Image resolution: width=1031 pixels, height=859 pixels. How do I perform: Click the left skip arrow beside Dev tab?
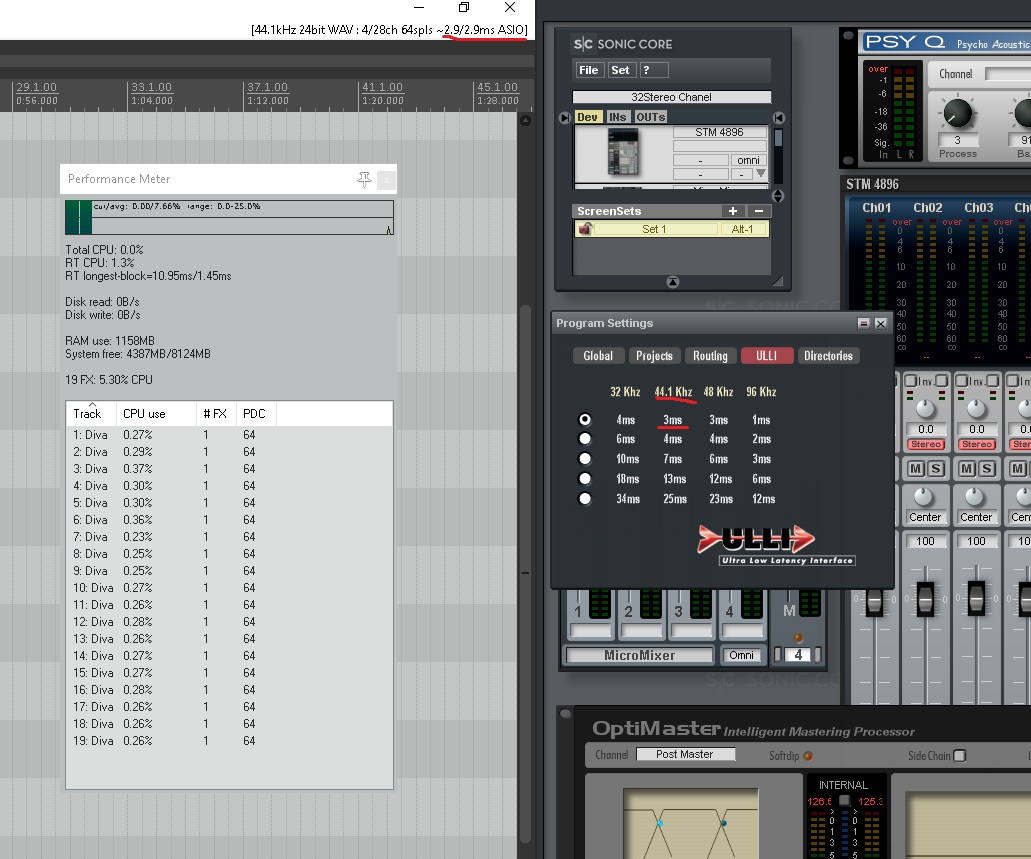point(565,118)
